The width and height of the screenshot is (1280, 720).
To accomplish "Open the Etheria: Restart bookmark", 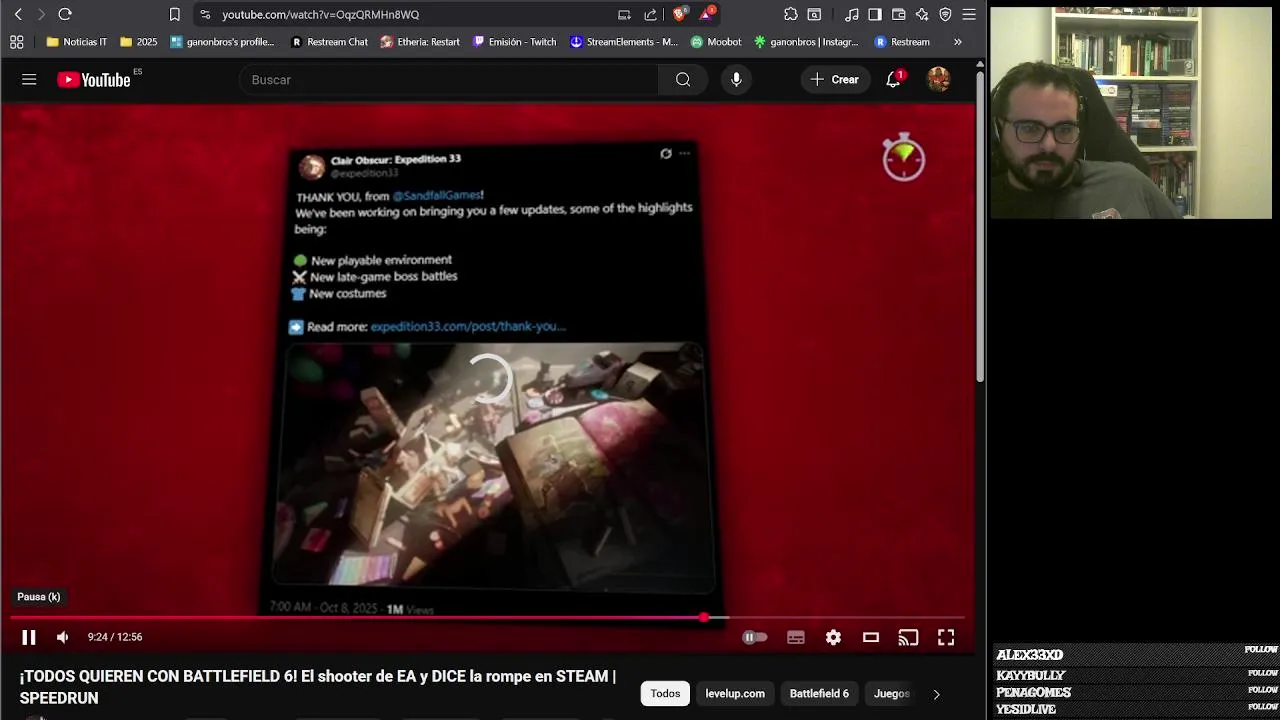I will tap(420, 42).
